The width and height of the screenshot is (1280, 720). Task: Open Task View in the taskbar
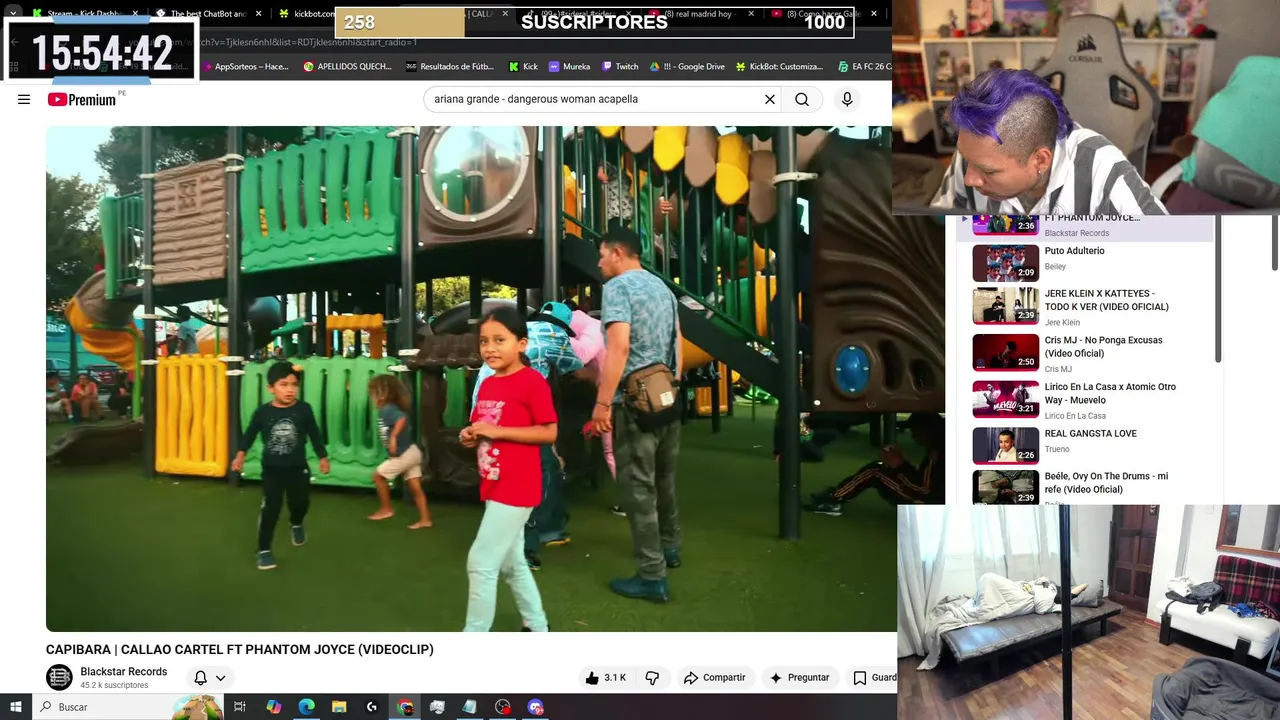pos(240,707)
